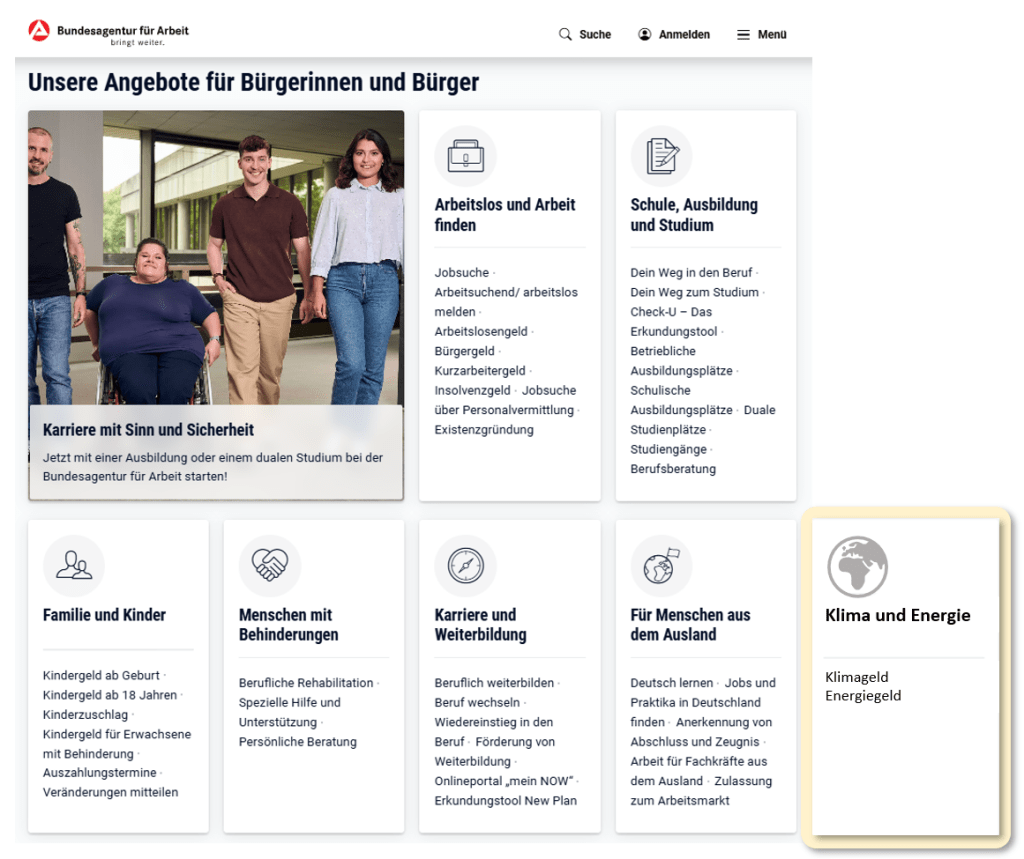This screenshot has width=1024, height=859.
Task: Click the Bundesagentur für Arbeit logo
Action: (108, 34)
